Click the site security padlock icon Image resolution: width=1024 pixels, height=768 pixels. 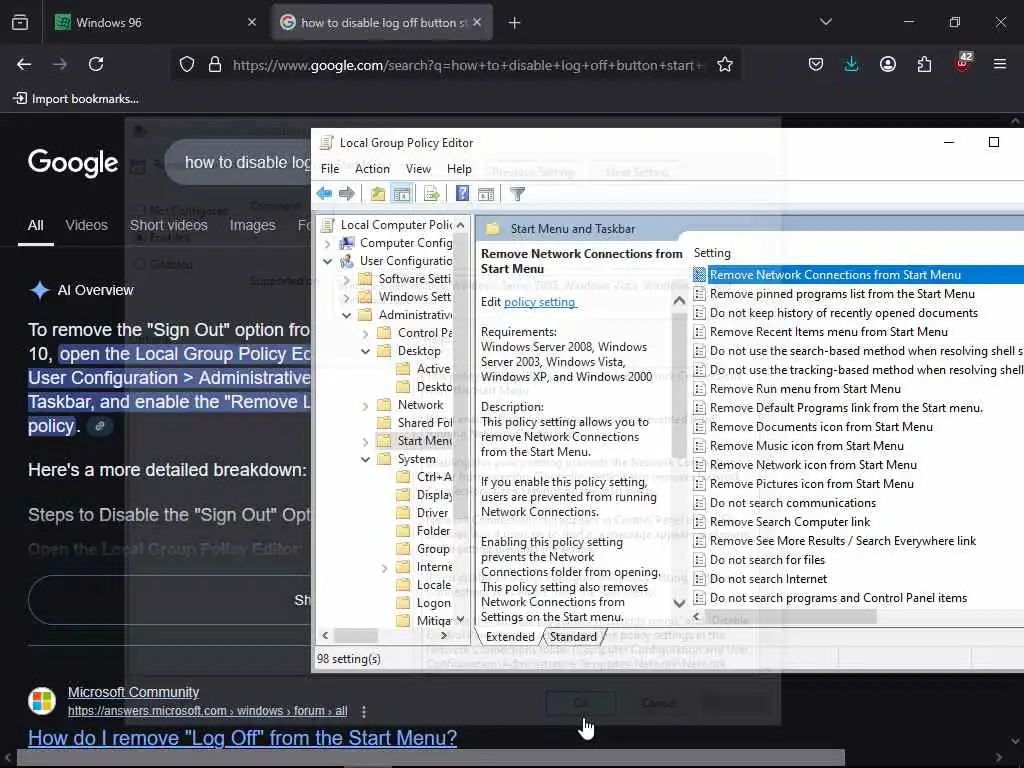(x=214, y=64)
